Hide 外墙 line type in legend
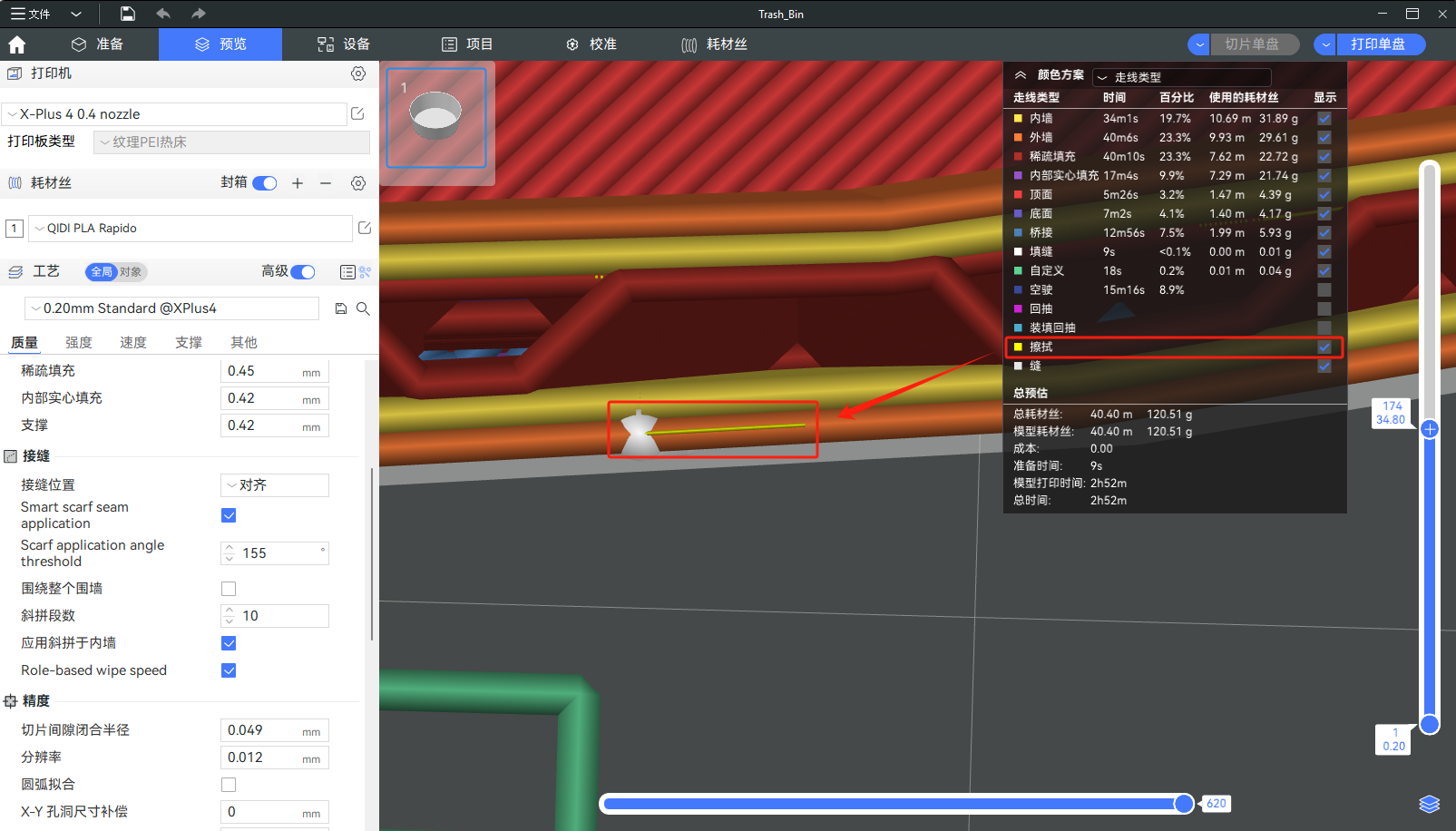1456x831 pixels. point(1324,138)
